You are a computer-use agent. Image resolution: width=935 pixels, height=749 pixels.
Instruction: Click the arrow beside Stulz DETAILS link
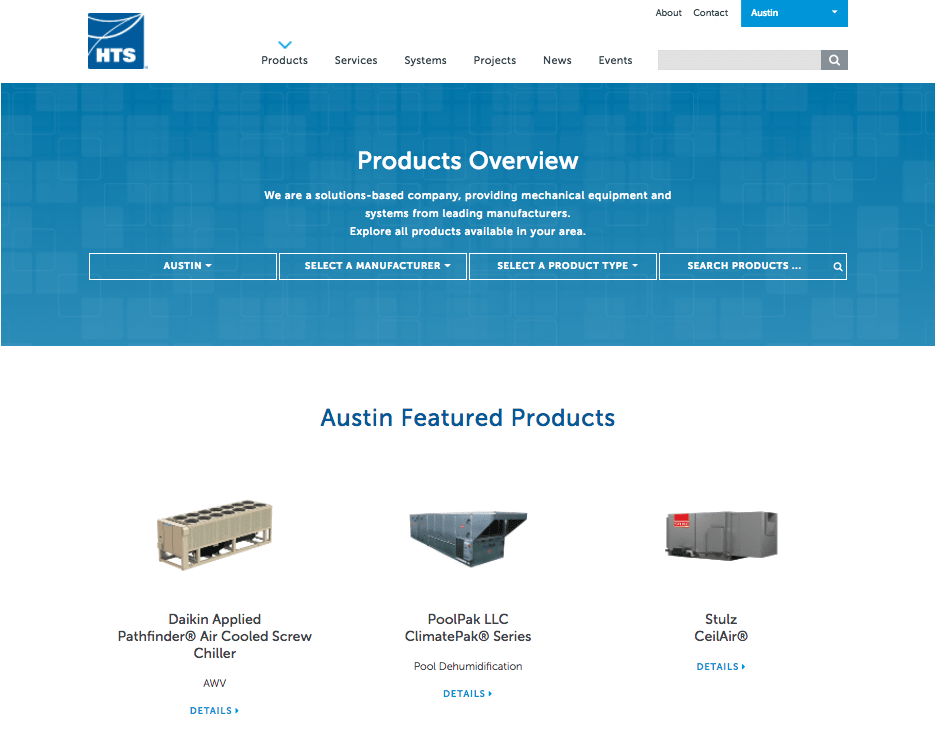click(x=744, y=666)
